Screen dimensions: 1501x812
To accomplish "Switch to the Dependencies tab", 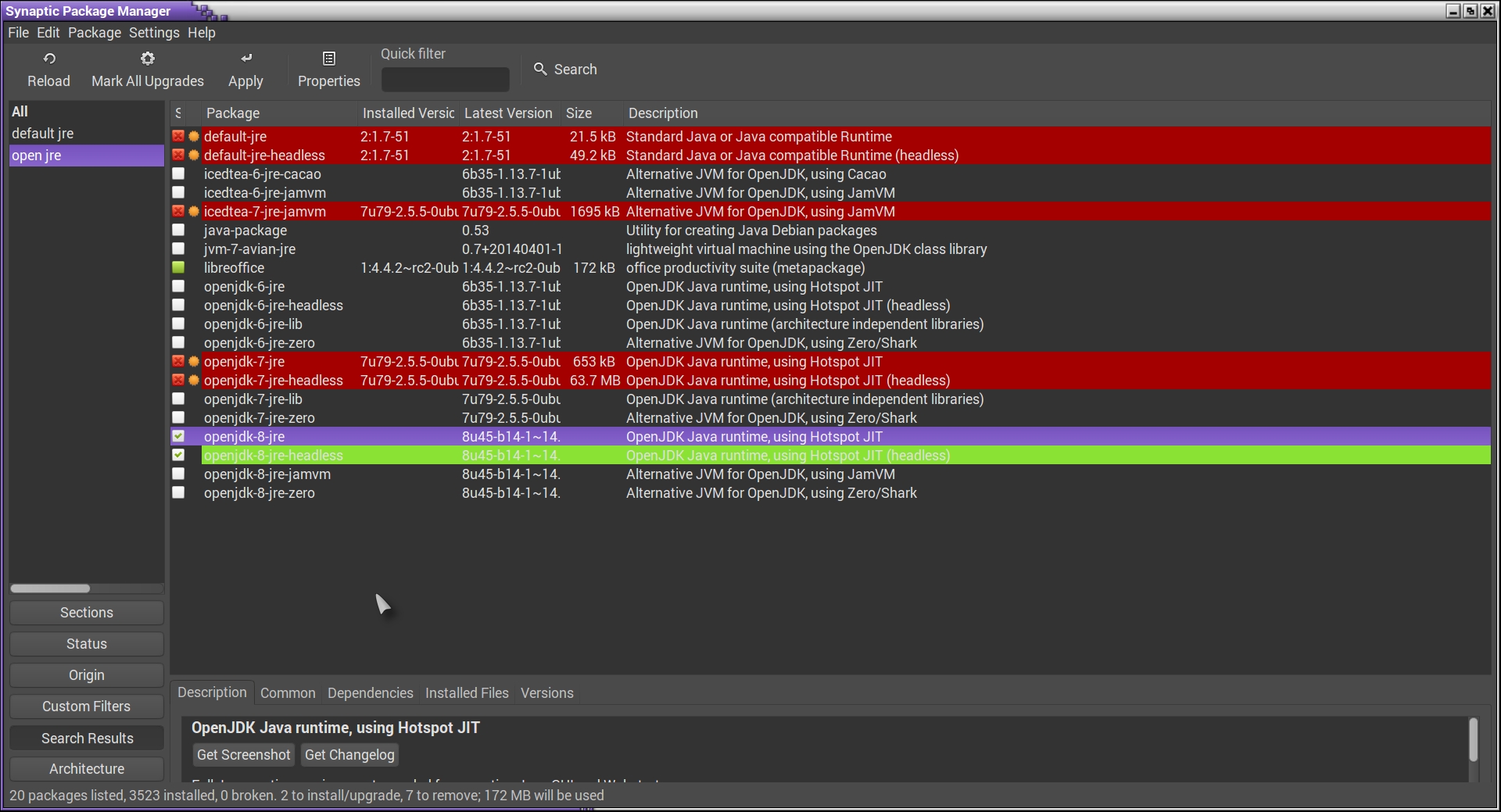I will [x=370, y=693].
